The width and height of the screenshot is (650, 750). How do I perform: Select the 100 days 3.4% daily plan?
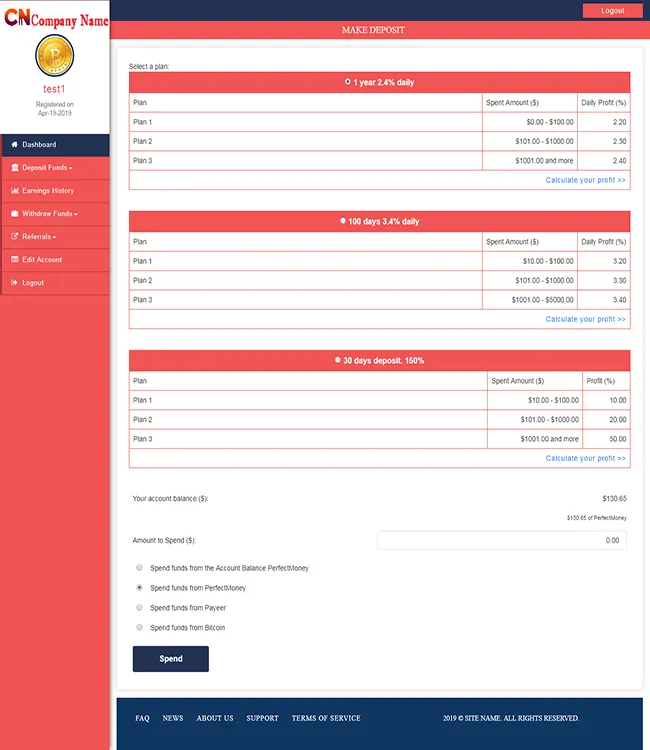(343, 221)
